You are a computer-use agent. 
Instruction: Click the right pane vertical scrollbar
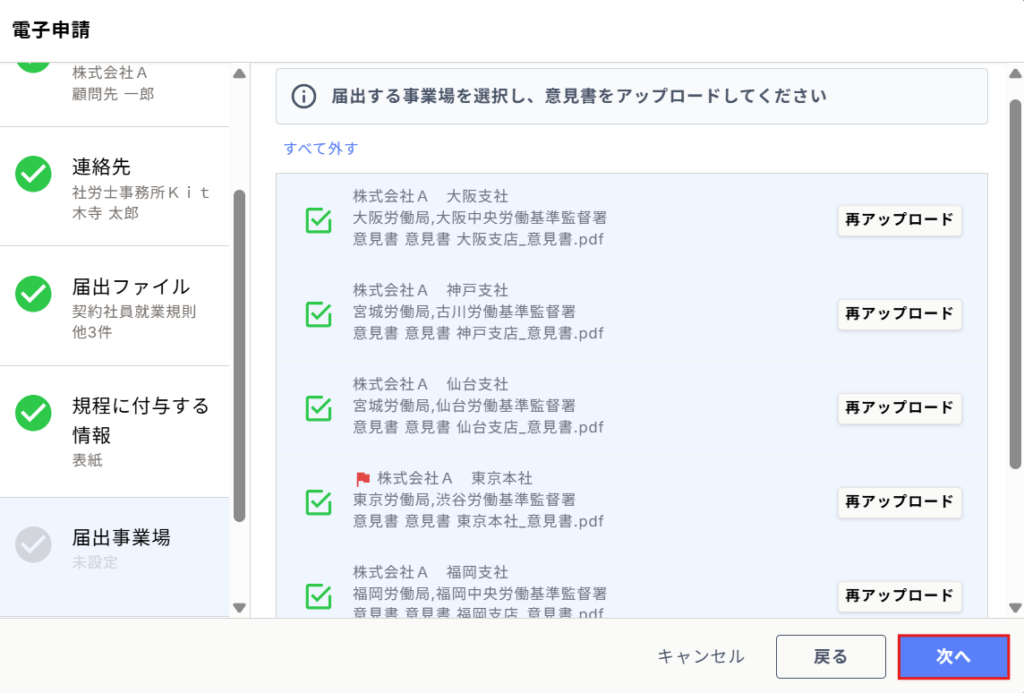[x=1015, y=284]
